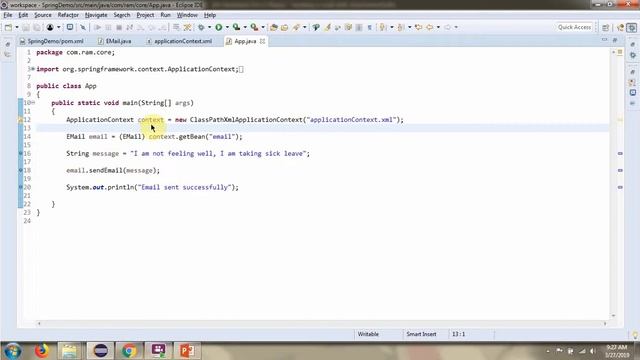Maximize the editor area
This screenshot has width=640, height=360.
[615, 40]
